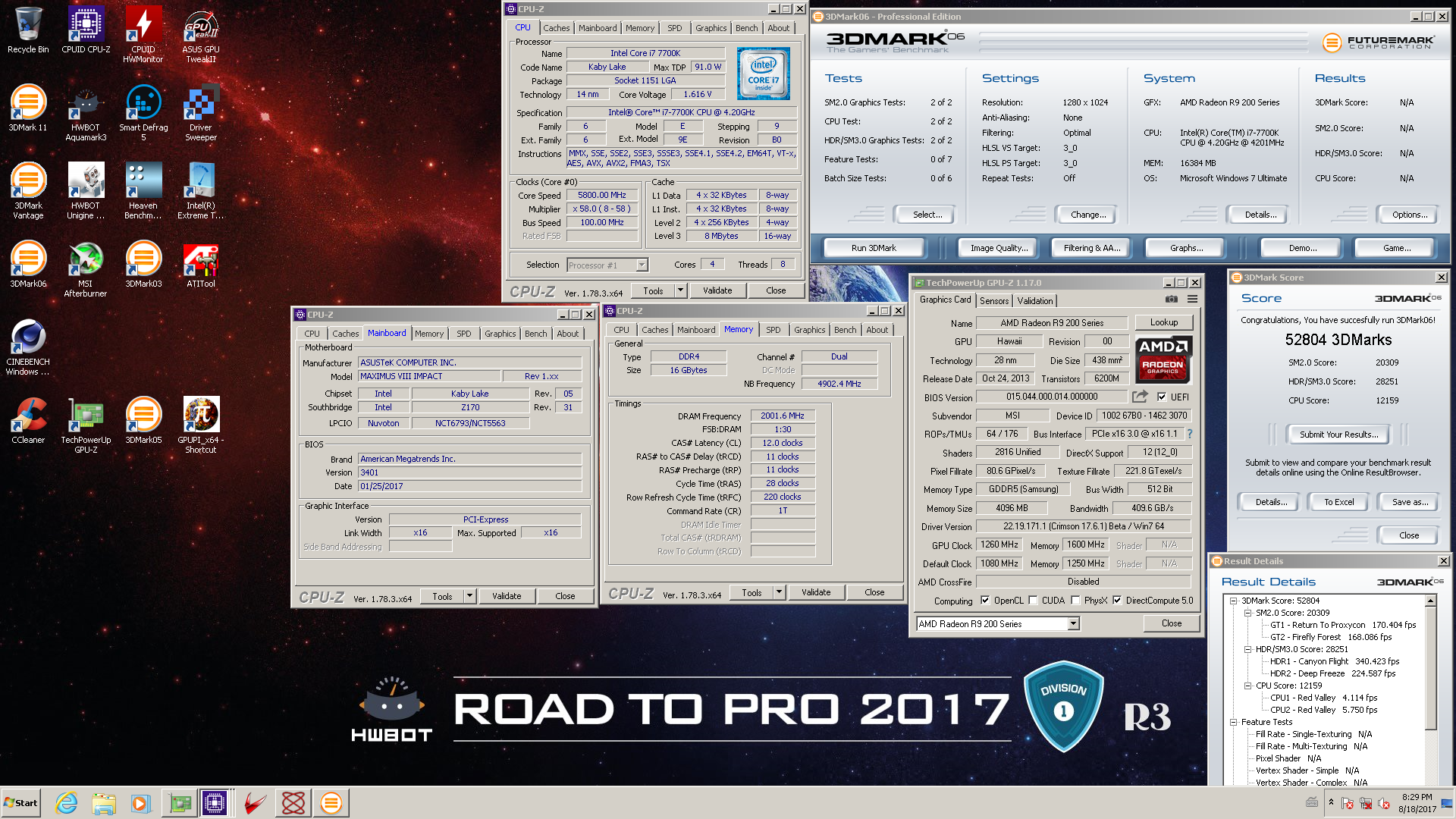Open Internet Explorer from taskbar
1456x819 pixels.
click(67, 803)
